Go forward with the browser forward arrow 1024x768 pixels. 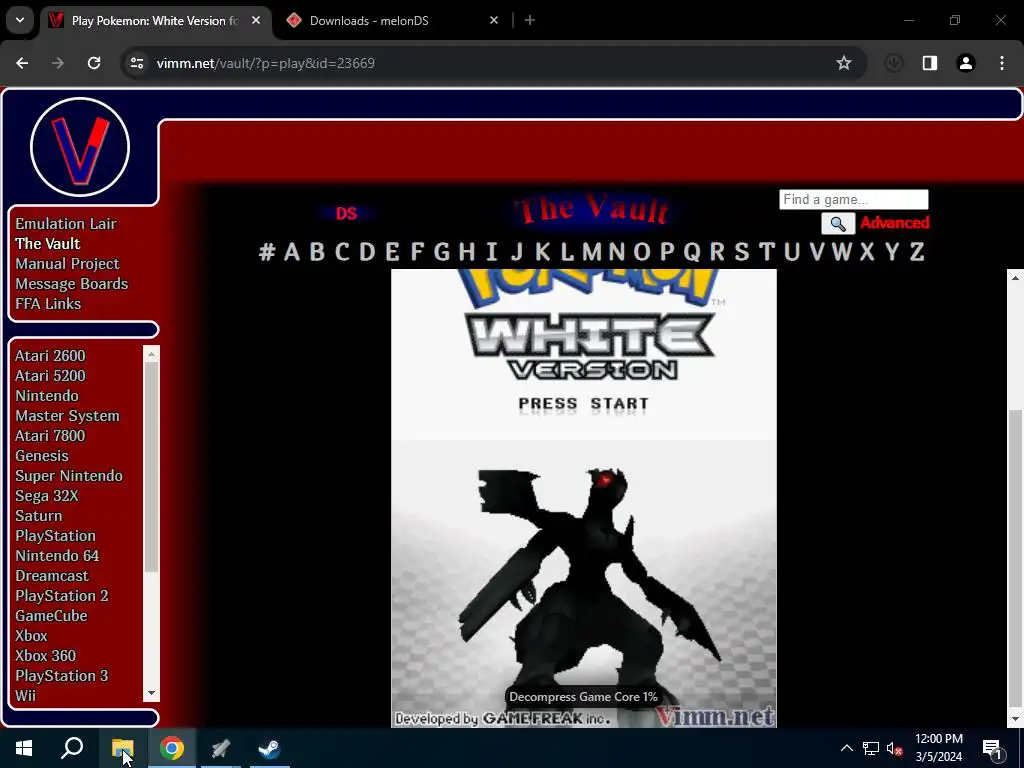pos(58,63)
